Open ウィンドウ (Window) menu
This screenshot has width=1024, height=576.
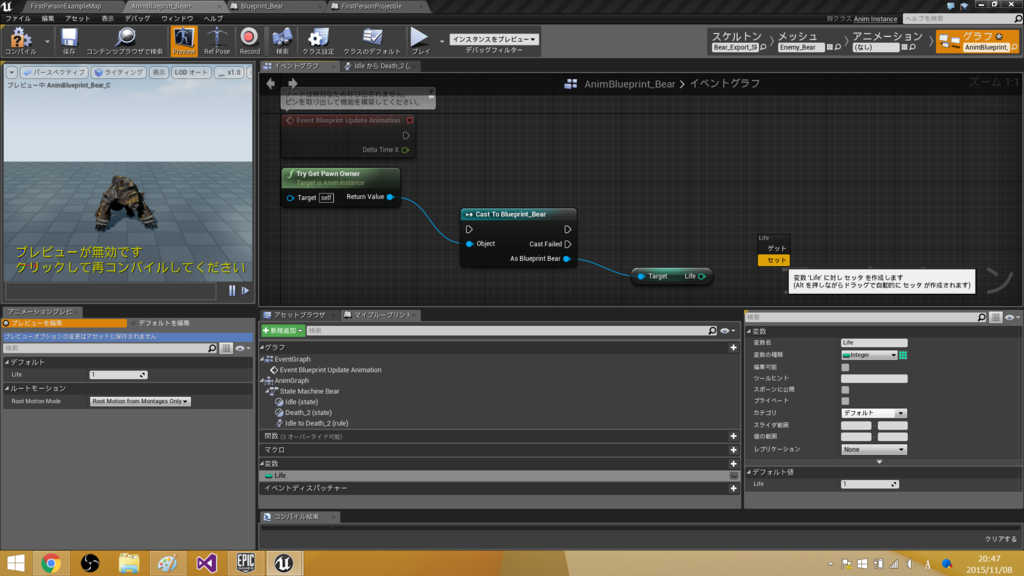(177, 18)
